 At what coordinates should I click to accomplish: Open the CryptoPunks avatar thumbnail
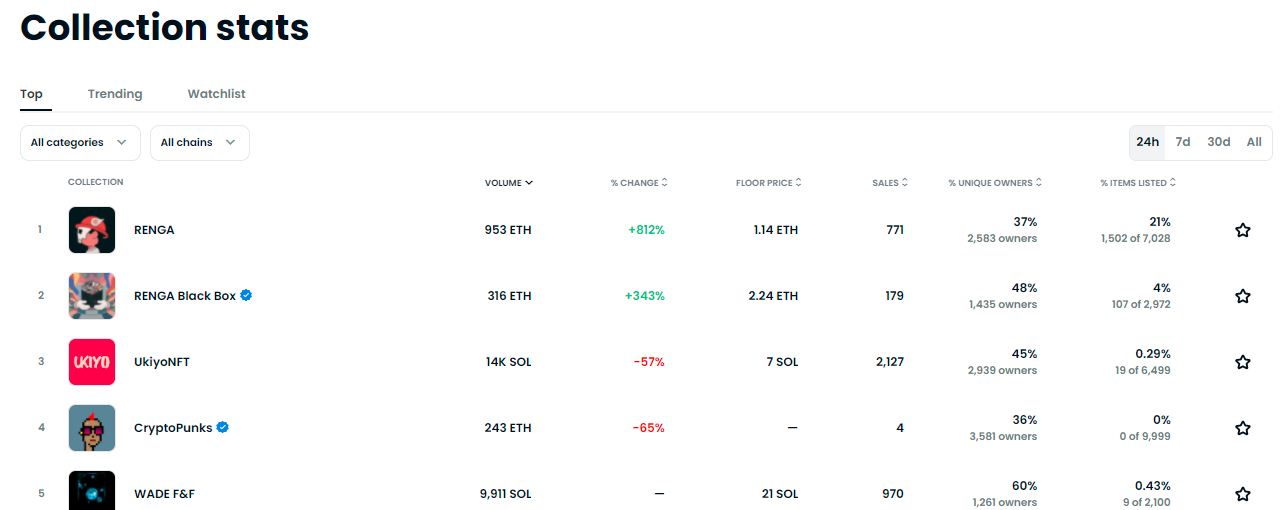92,428
